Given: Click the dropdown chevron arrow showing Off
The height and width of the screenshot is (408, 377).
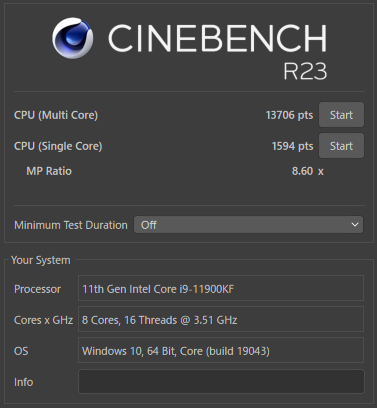Looking at the screenshot, I should coord(355,225).
